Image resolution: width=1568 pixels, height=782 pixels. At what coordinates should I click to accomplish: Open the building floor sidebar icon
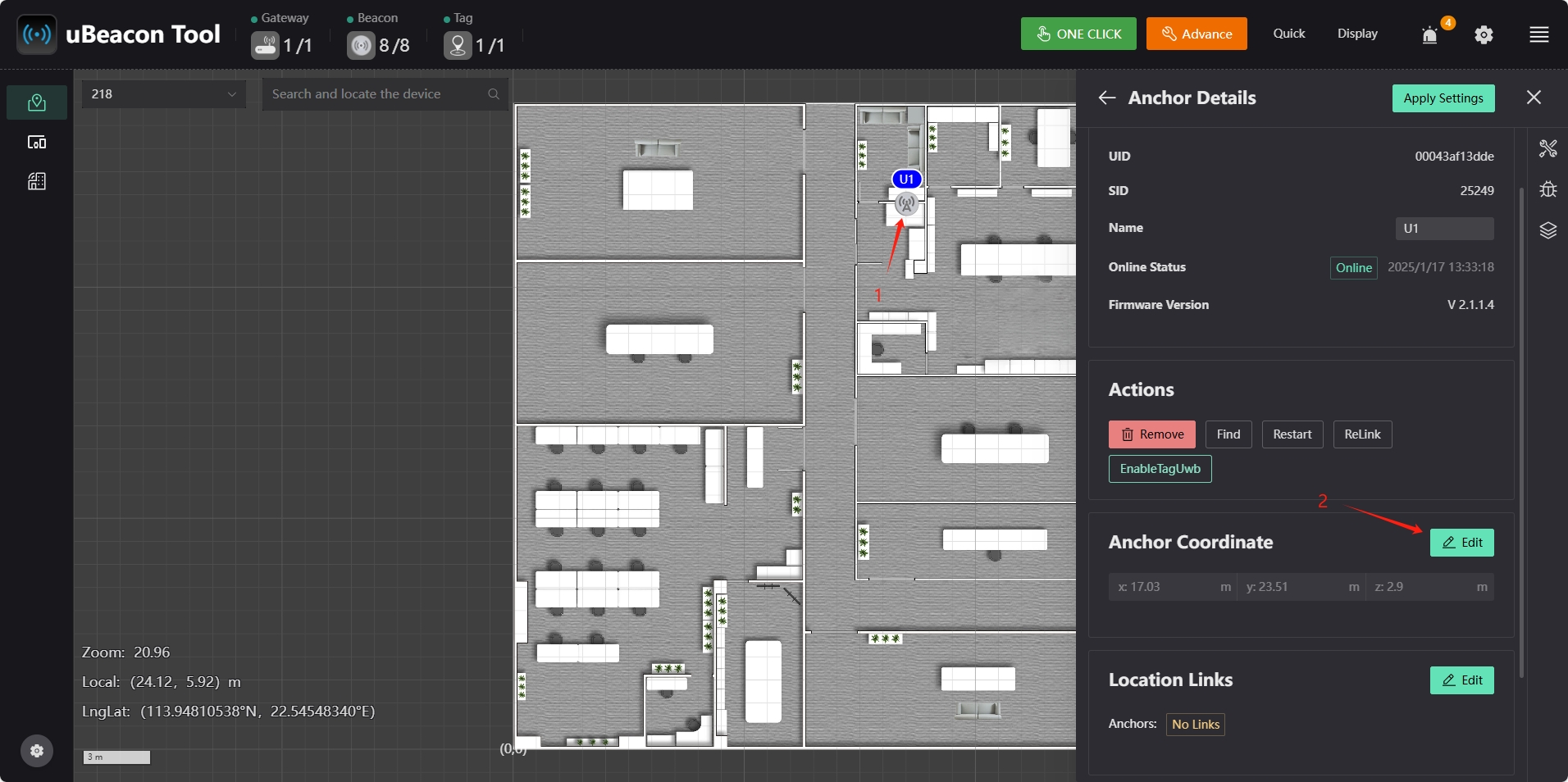37,181
